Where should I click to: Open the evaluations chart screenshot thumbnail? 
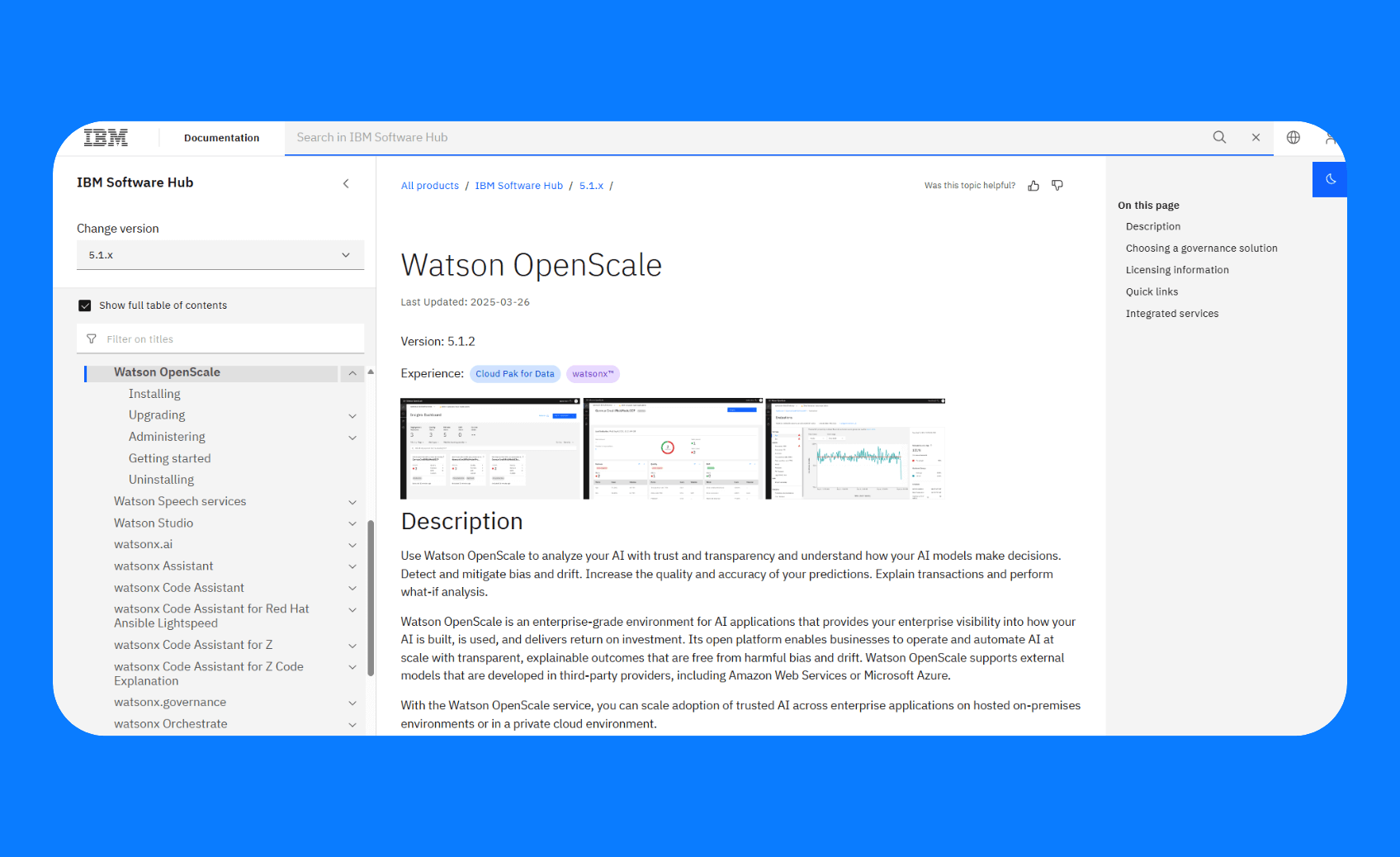click(855, 448)
